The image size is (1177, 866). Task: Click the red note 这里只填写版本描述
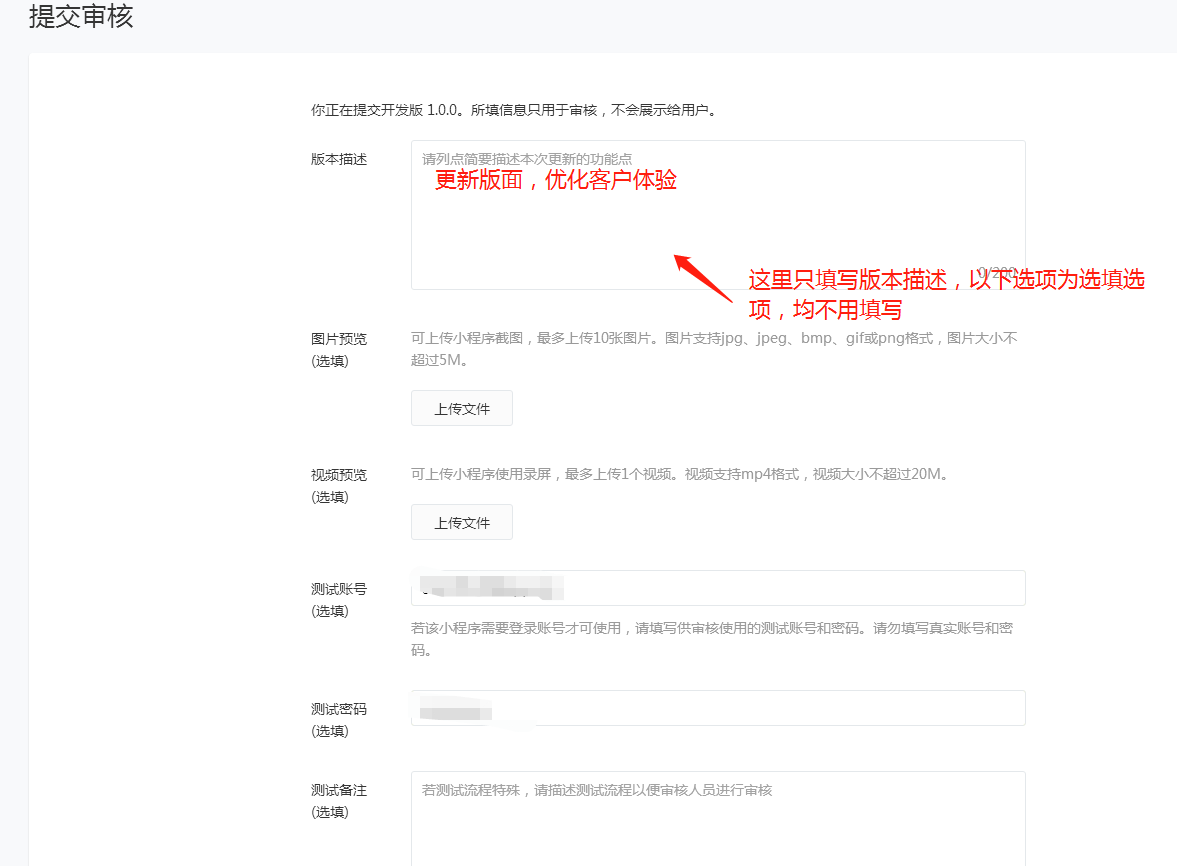[x=946, y=294]
